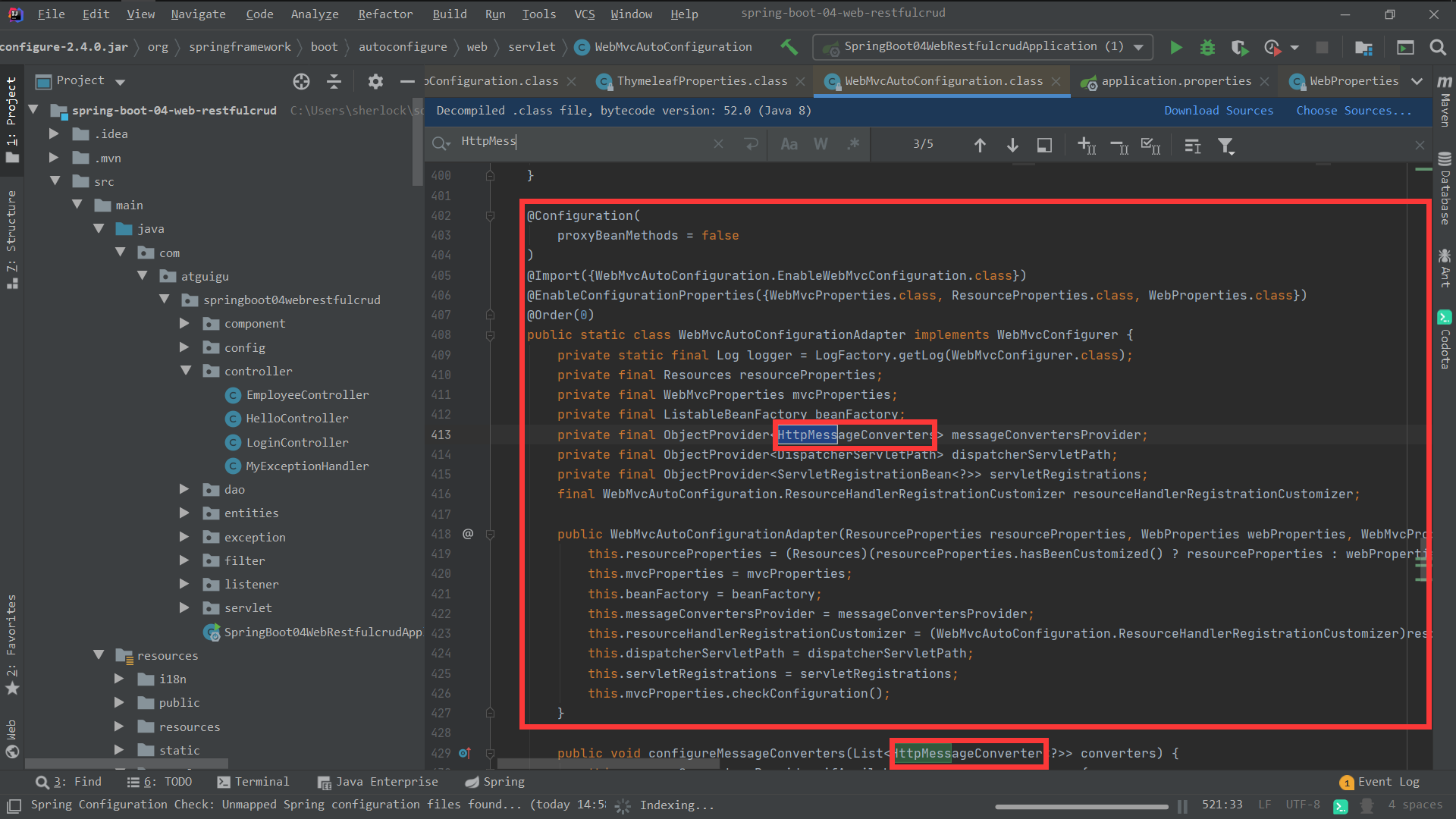Open Project panel settings gear
Image resolution: width=1456 pixels, height=819 pixels.
click(375, 81)
